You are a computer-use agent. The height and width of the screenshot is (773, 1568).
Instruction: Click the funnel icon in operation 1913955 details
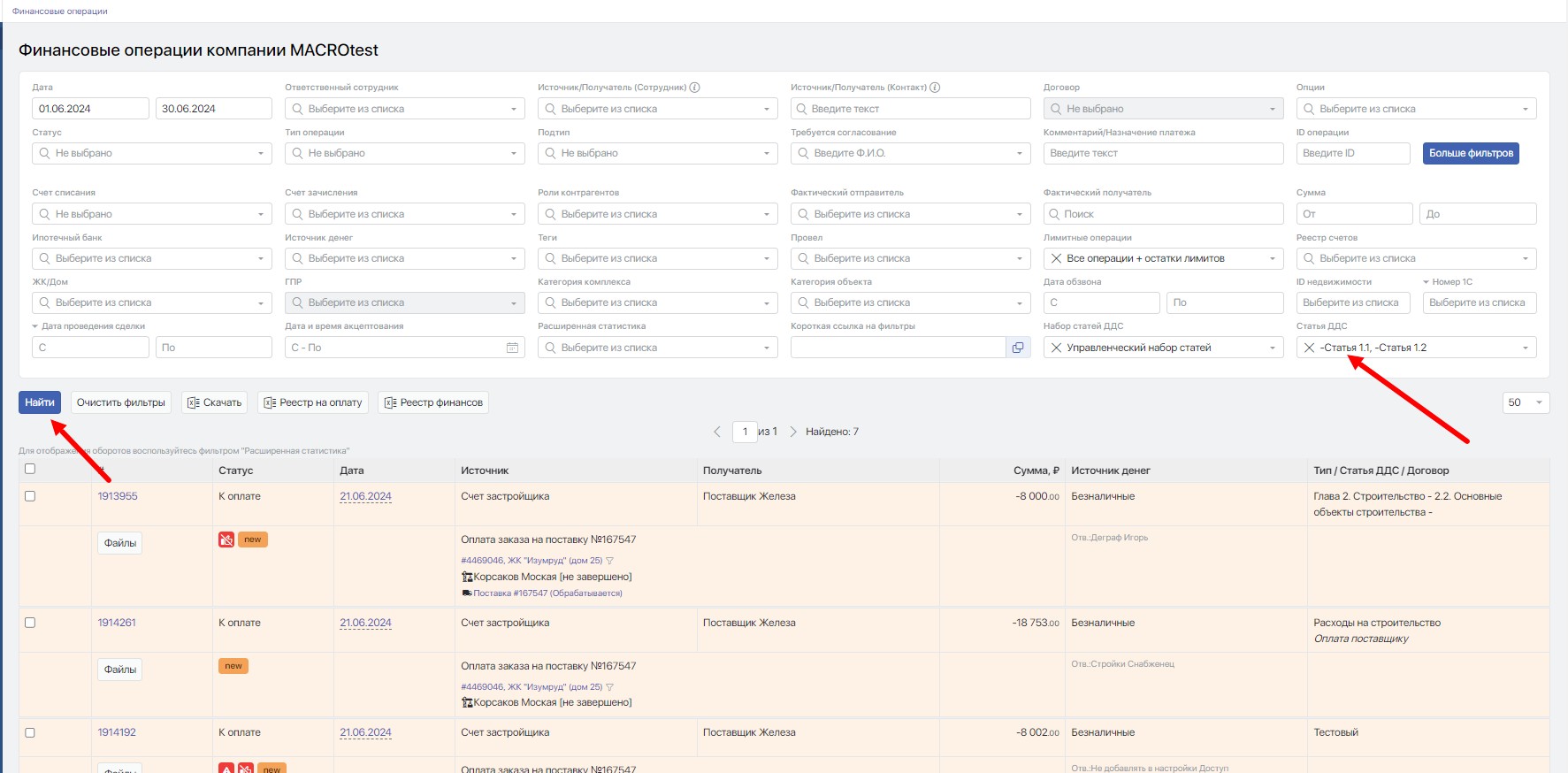click(x=609, y=561)
